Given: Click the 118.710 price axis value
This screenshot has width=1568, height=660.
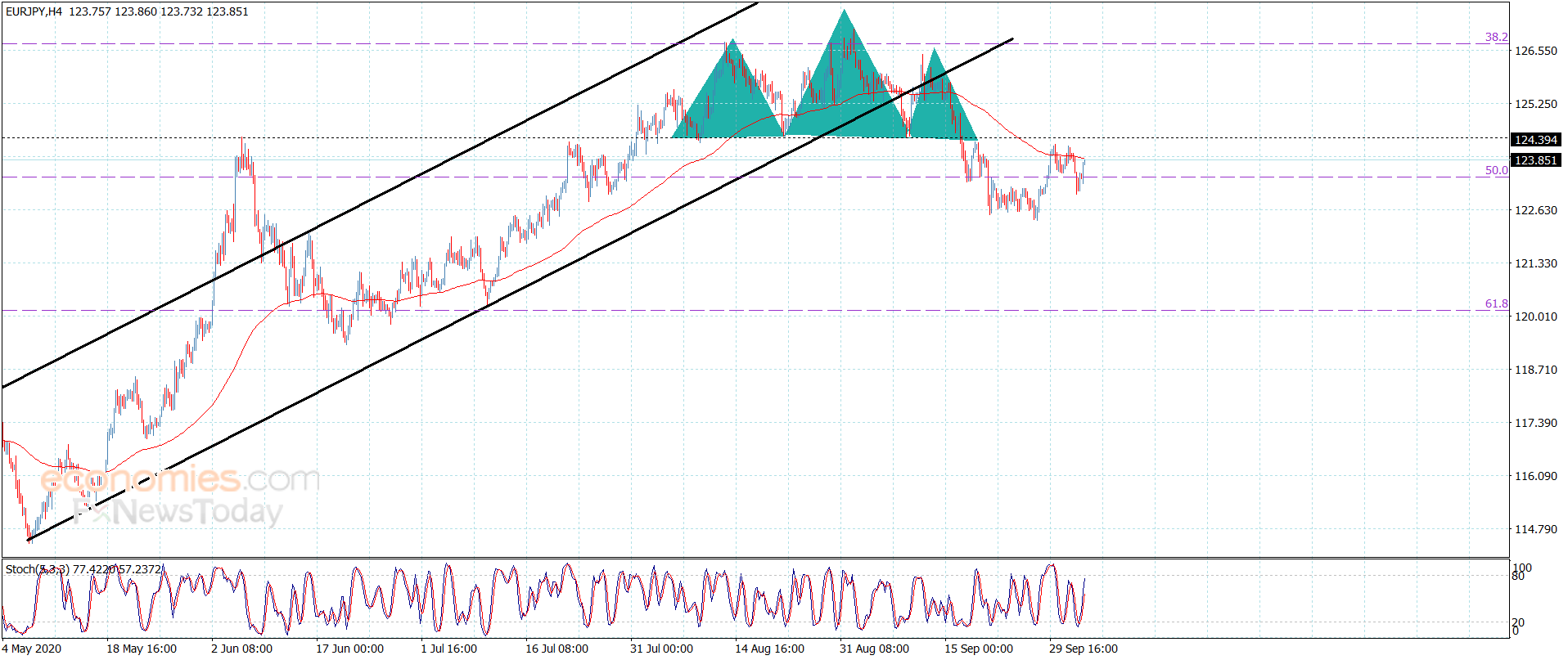Looking at the screenshot, I should [1536, 370].
